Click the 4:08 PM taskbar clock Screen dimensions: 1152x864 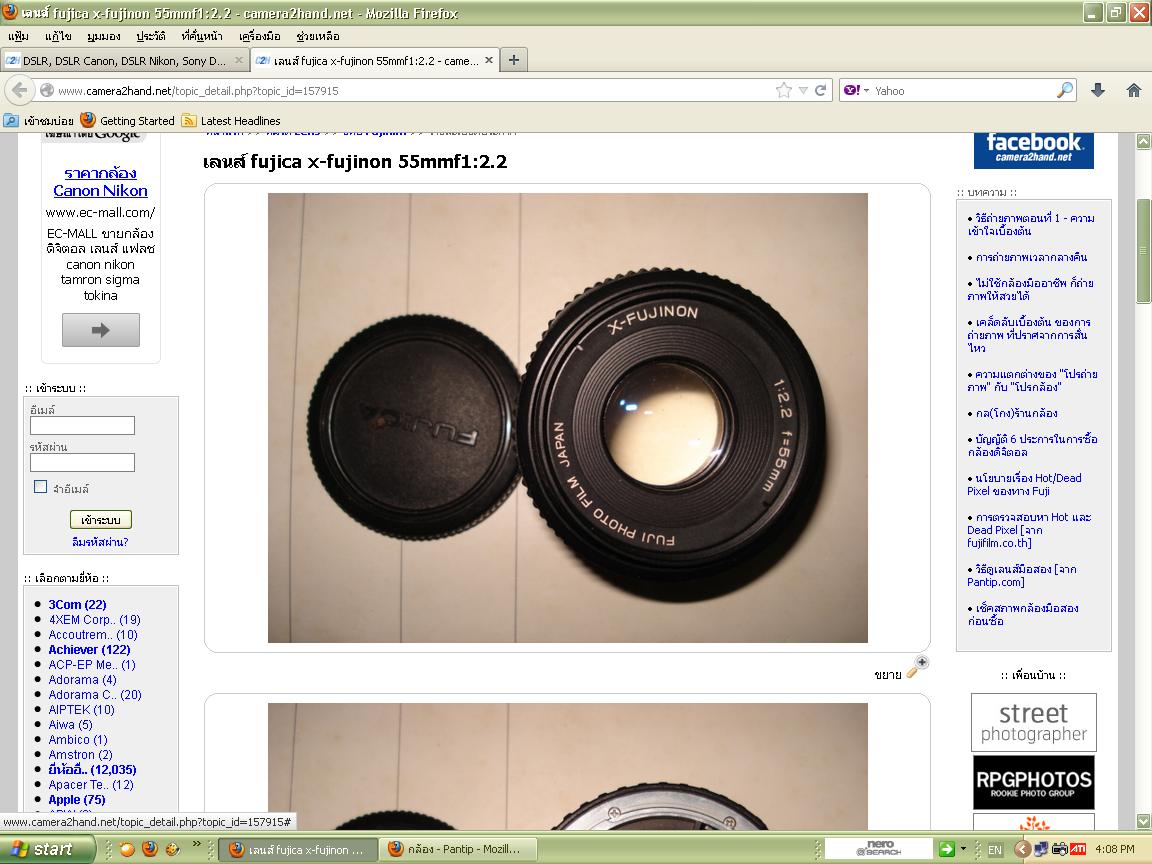1115,849
